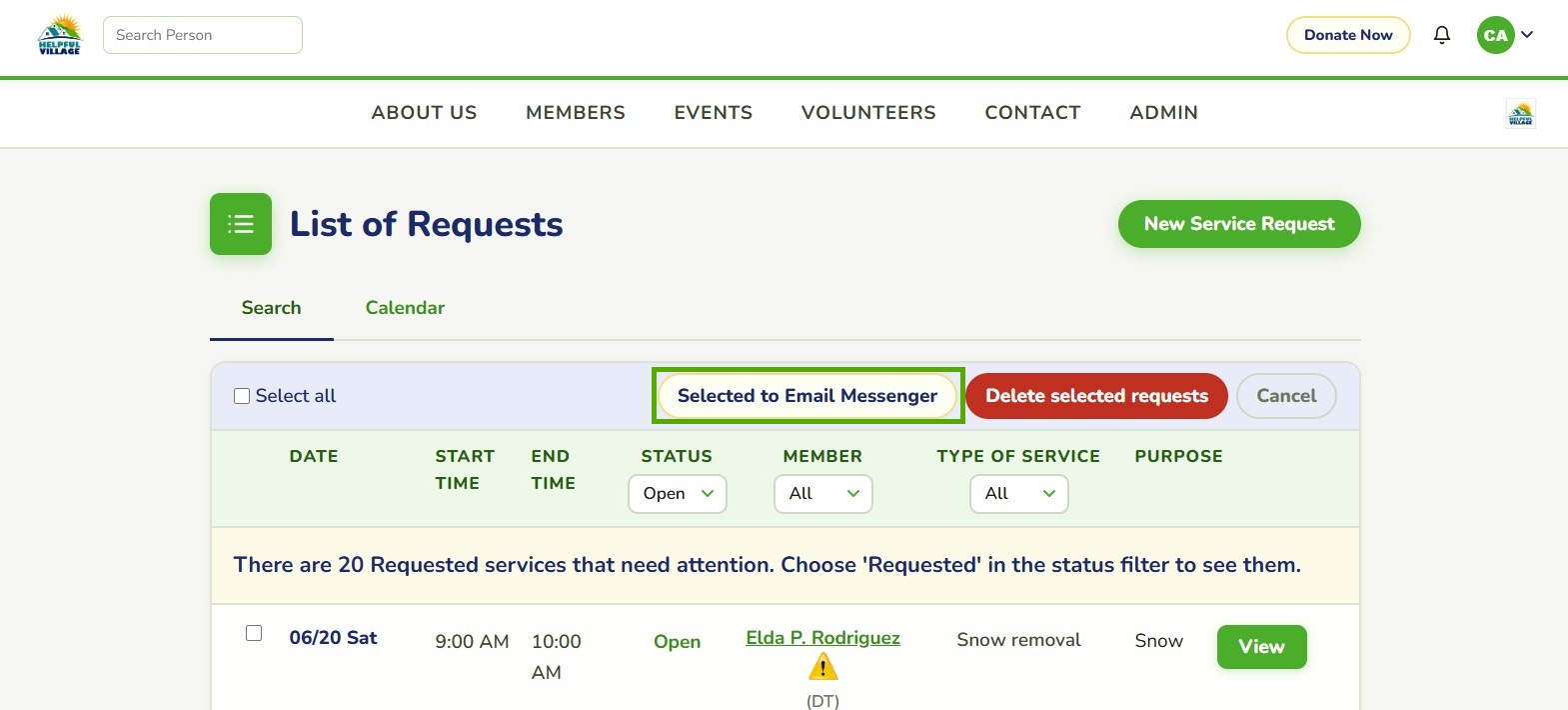
Task: Click the Helpful Village logo
Action: (60, 35)
